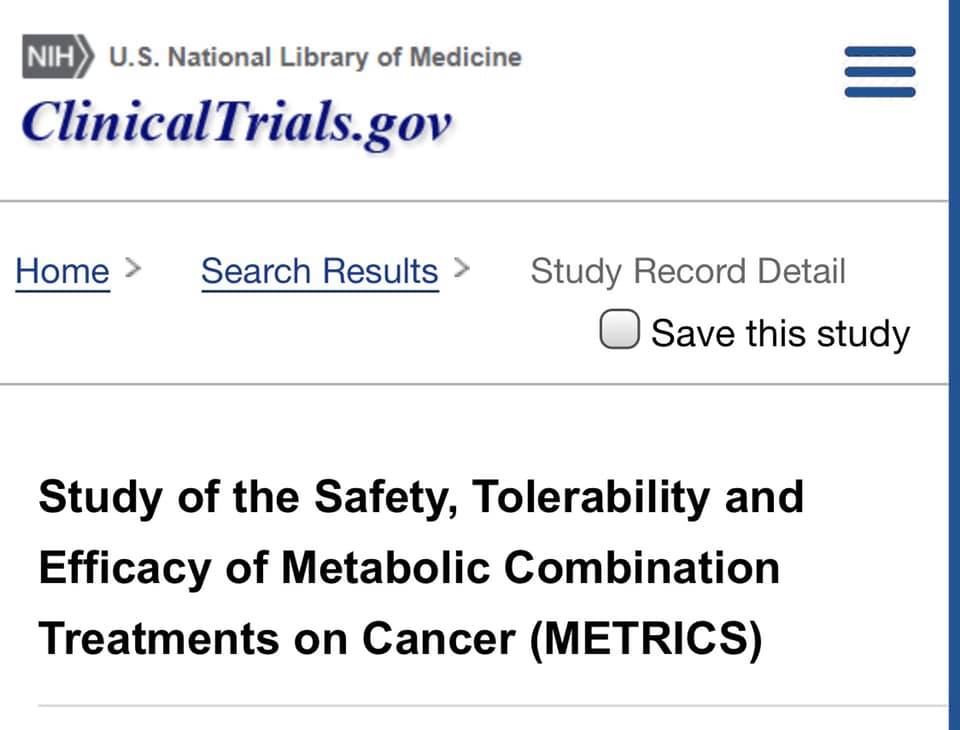Open the hamburger navigation menu
The width and height of the screenshot is (960, 730).
[x=880, y=72]
